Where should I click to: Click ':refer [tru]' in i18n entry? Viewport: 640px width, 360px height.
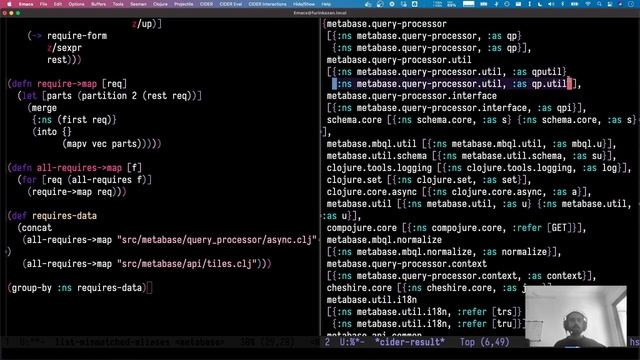[x=487, y=324]
